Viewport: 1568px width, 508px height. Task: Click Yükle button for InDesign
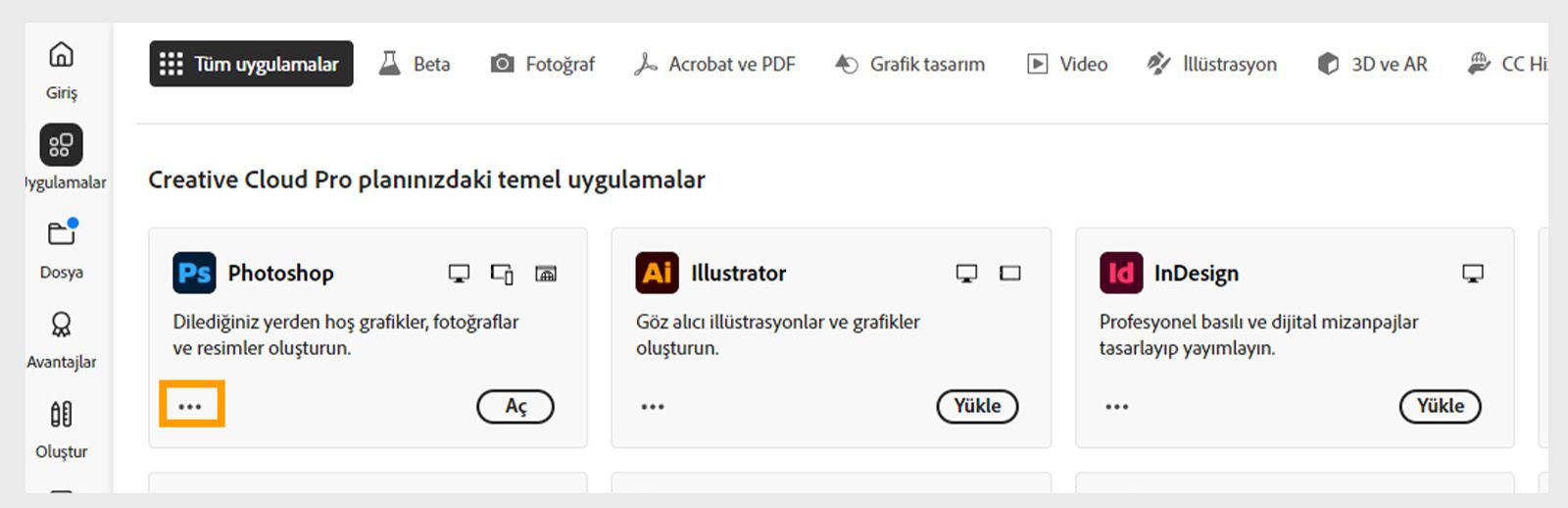1441,406
